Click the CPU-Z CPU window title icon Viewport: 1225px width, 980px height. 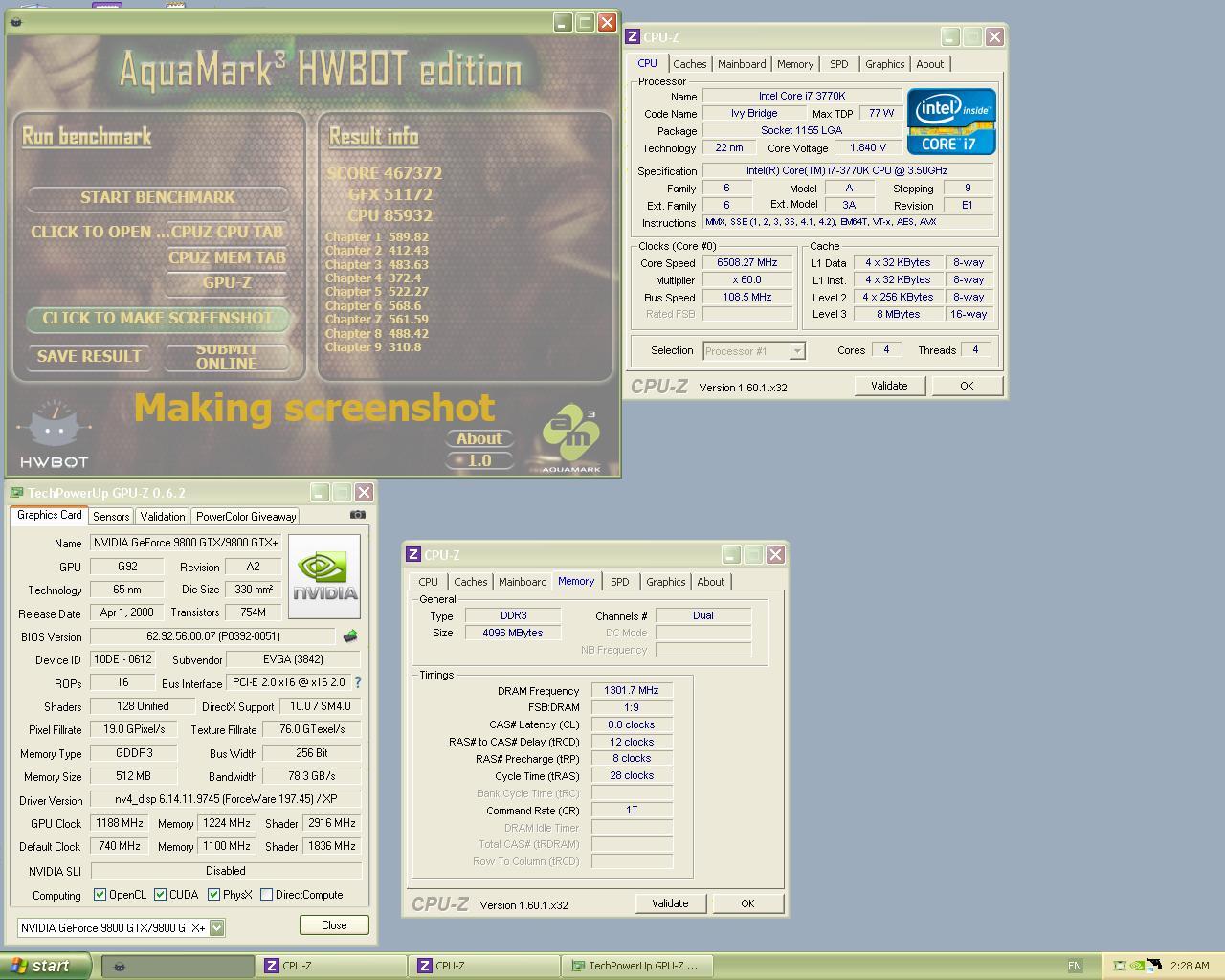[x=633, y=37]
